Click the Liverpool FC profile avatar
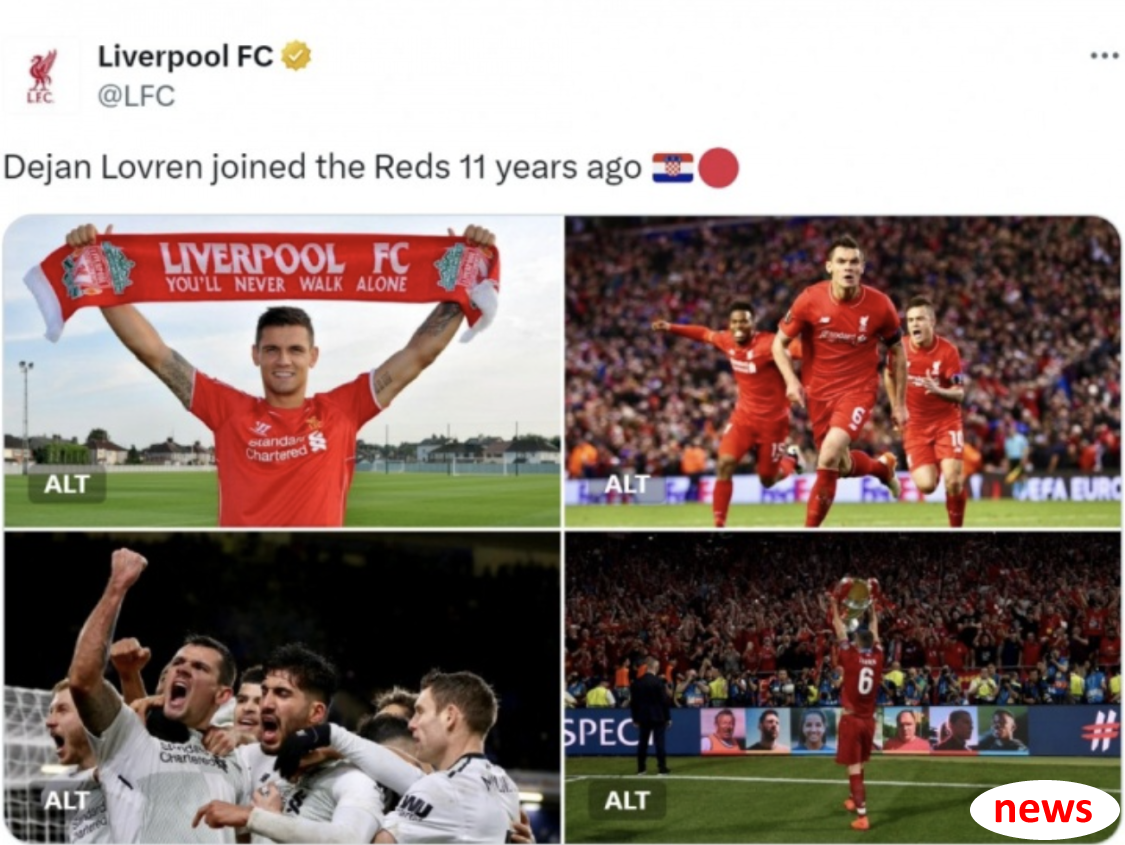 (41, 76)
